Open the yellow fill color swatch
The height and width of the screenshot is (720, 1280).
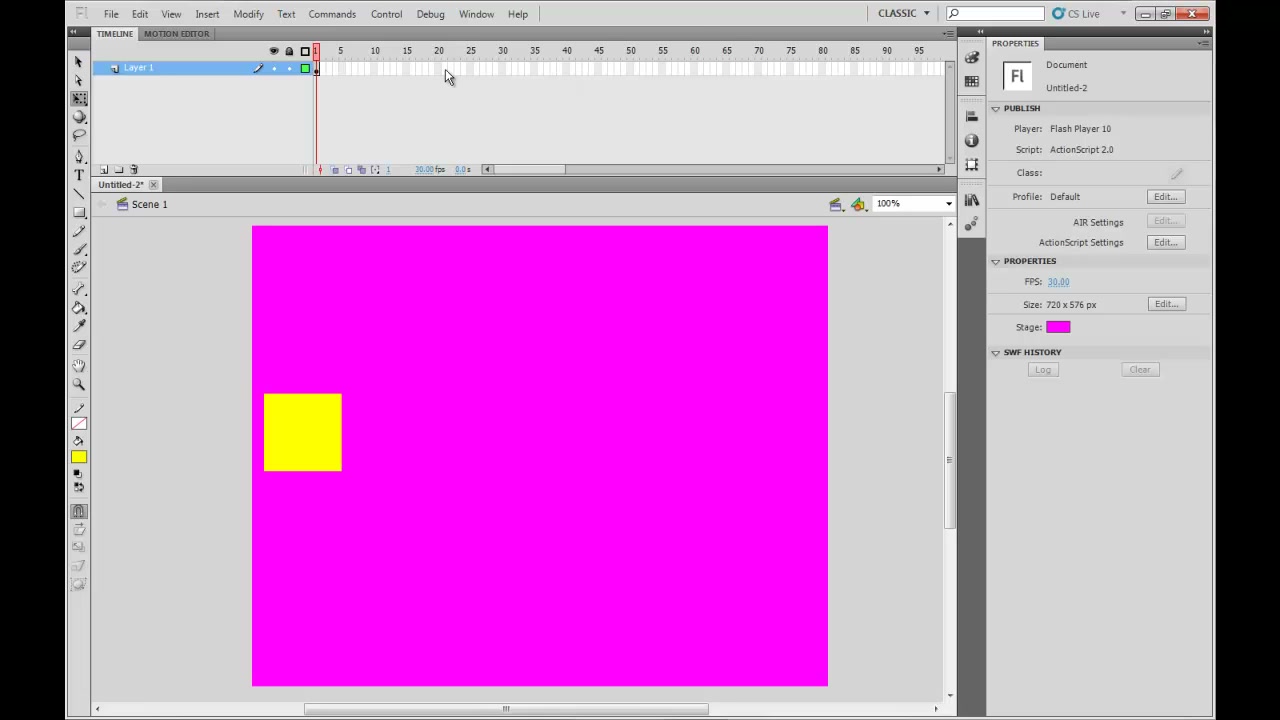[79, 457]
